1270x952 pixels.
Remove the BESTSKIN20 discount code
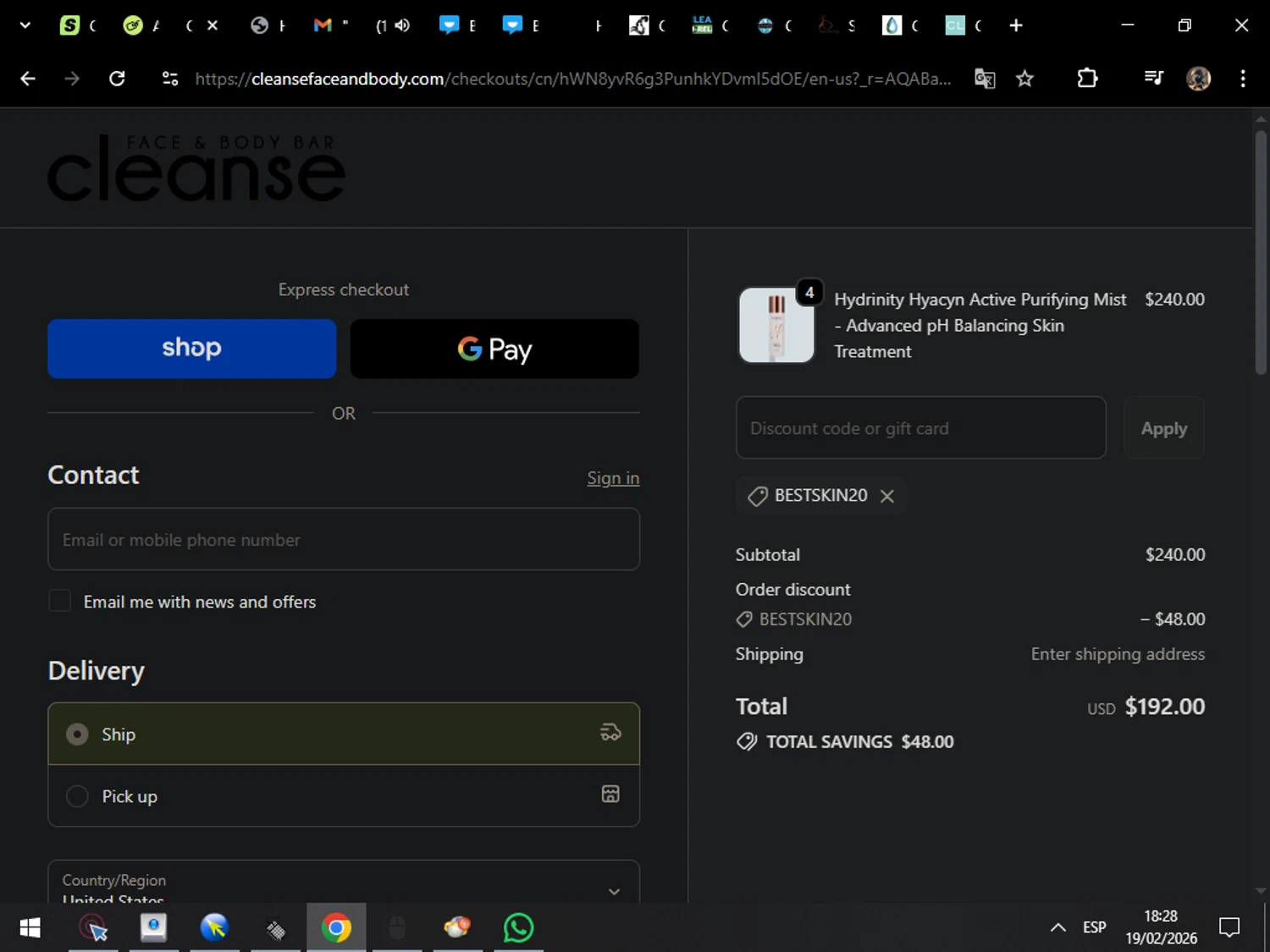pyautogui.click(x=887, y=496)
